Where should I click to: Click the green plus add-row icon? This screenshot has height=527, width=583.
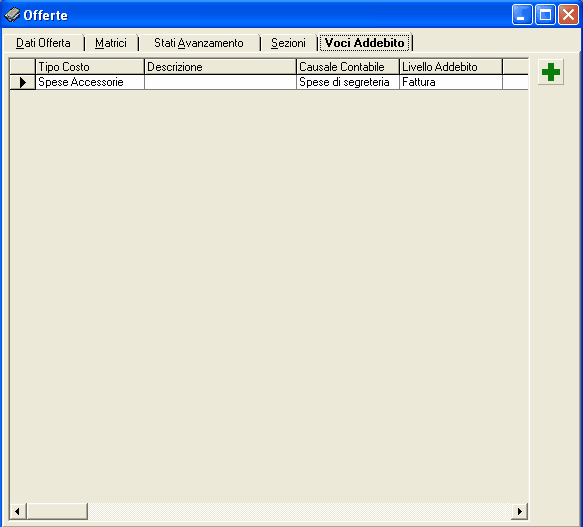(x=551, y=72)
